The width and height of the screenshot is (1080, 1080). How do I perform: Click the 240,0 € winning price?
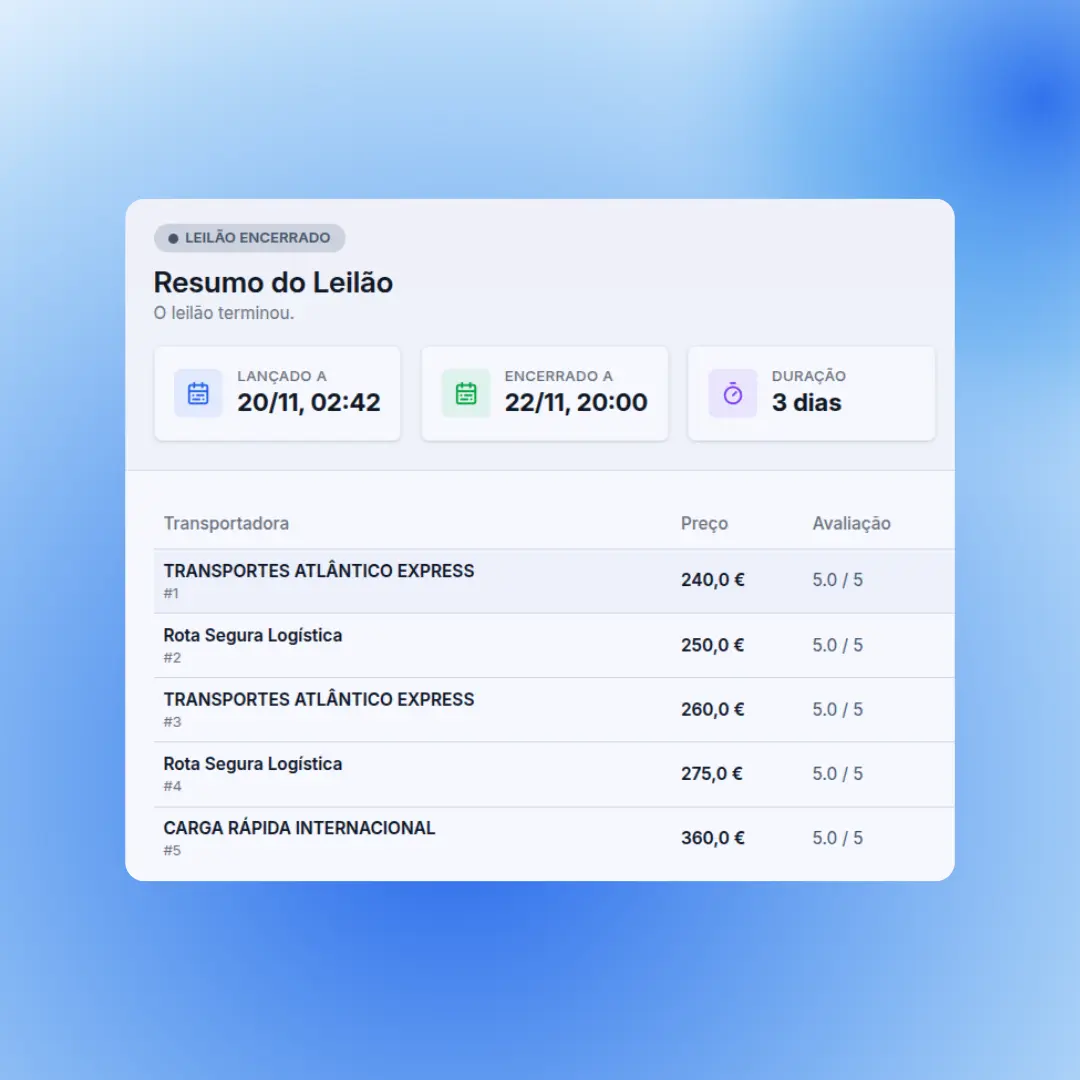pyautogui.click(x=713, y=580)
